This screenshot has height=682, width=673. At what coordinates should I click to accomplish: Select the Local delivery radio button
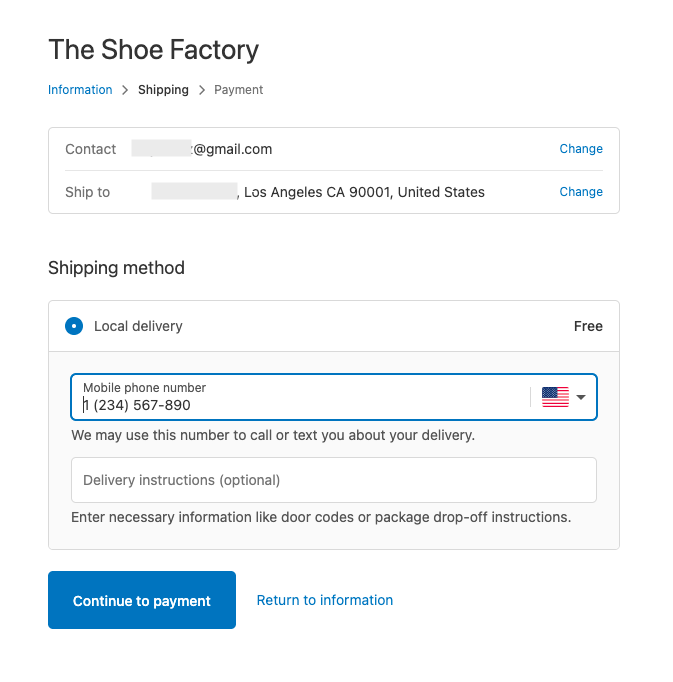74,326
